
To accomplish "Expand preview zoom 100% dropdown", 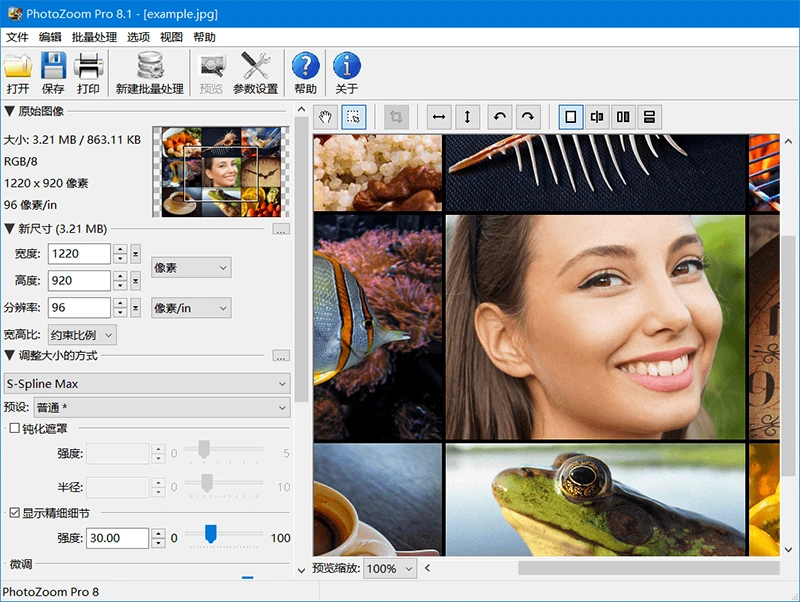I will pos(390,569).
